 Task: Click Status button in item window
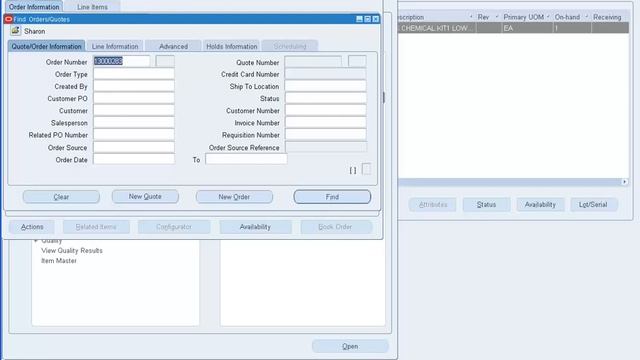point(486,204)
